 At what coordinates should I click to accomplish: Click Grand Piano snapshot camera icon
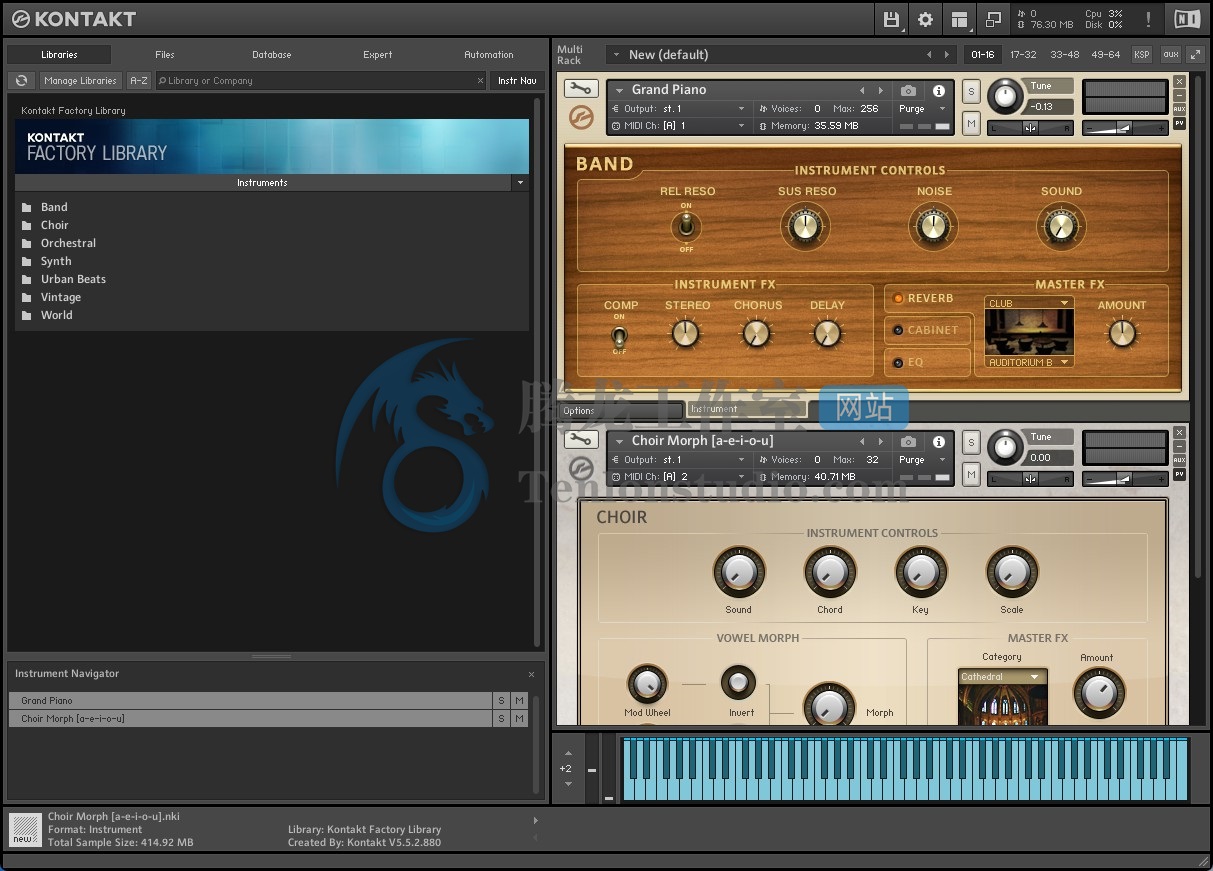point(908,90)
